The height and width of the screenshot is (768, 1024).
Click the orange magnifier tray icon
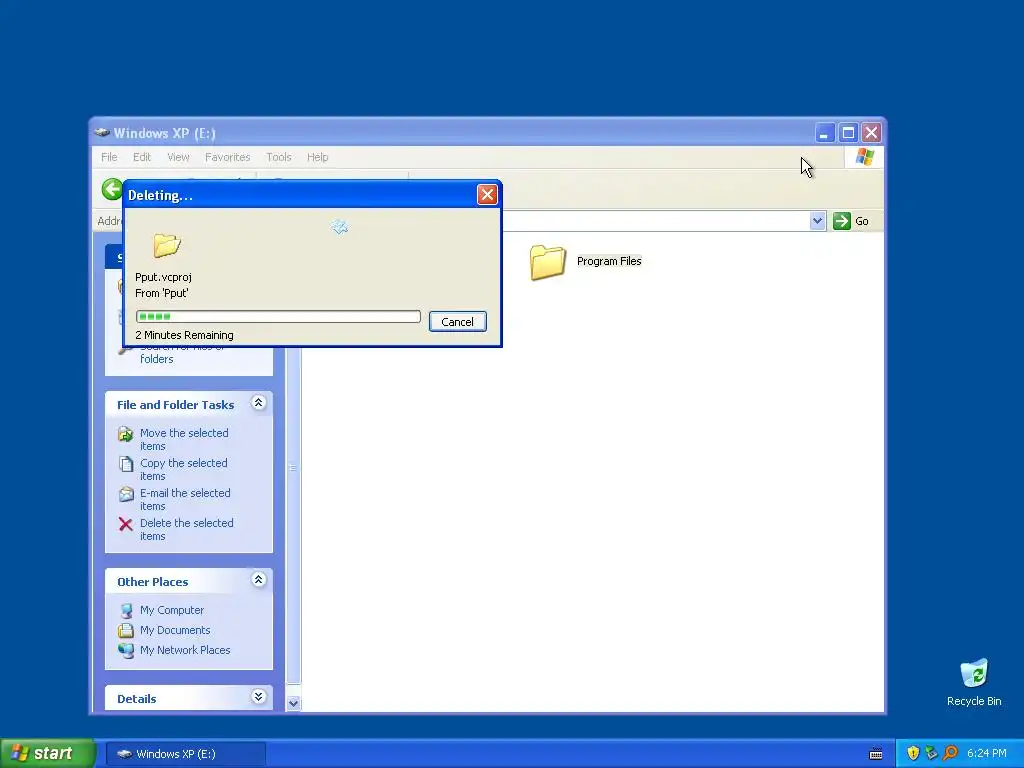coord(950,753)
